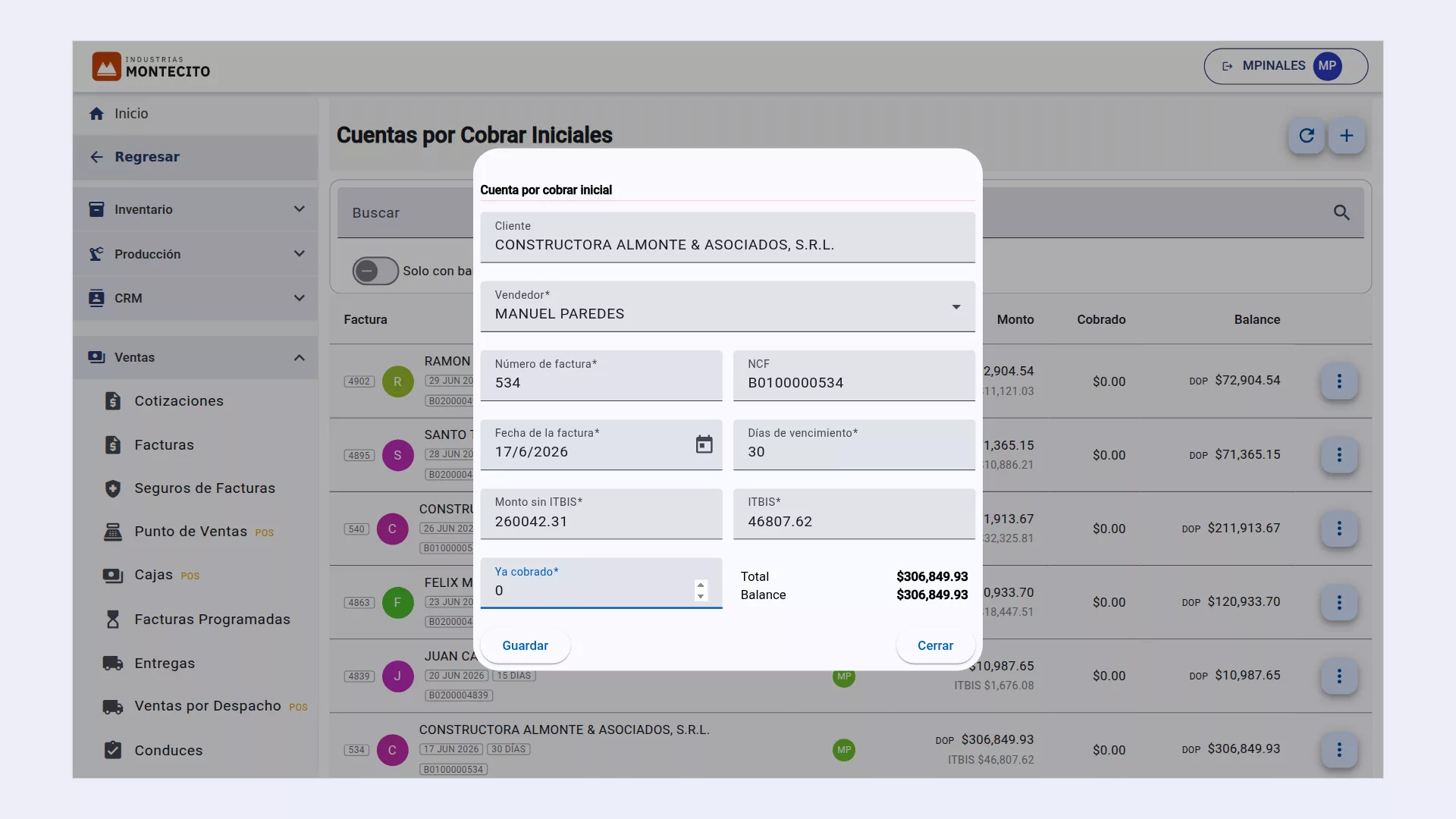Click the Número de factura field
1456x819 pixels.
coord(601,375)
